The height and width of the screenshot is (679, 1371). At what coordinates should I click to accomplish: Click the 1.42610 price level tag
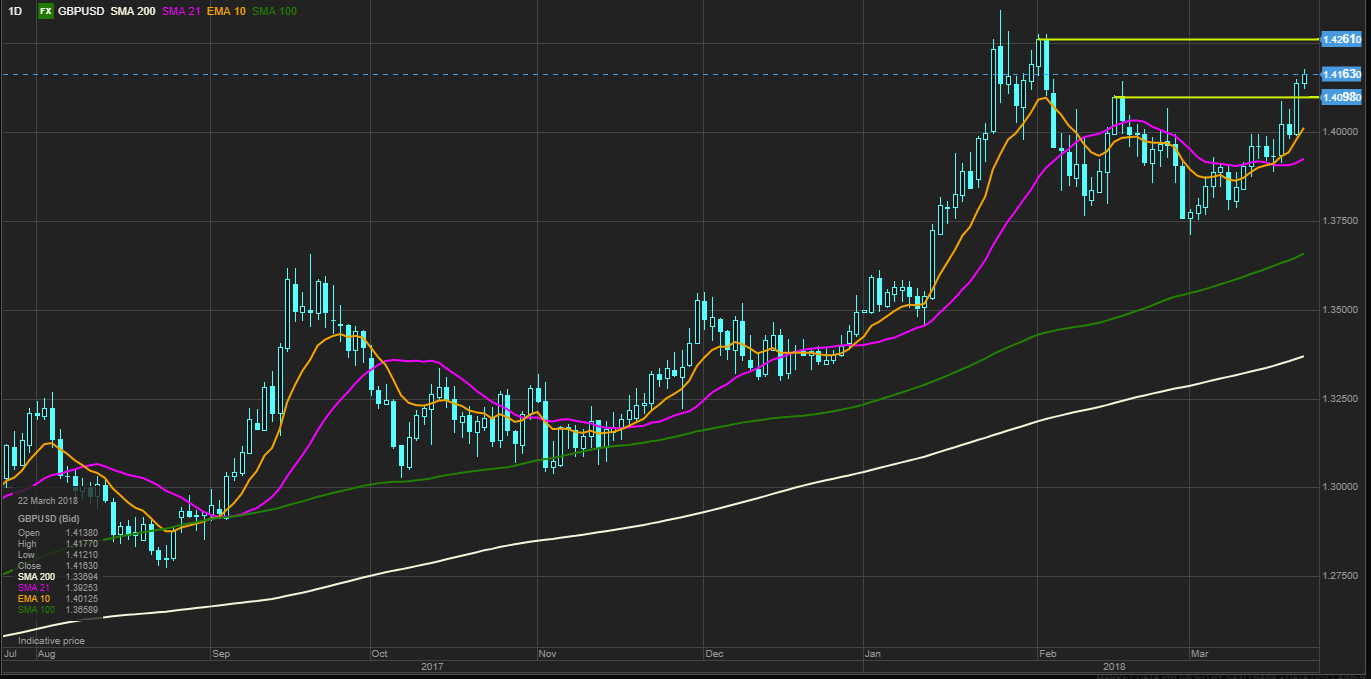1341,39
